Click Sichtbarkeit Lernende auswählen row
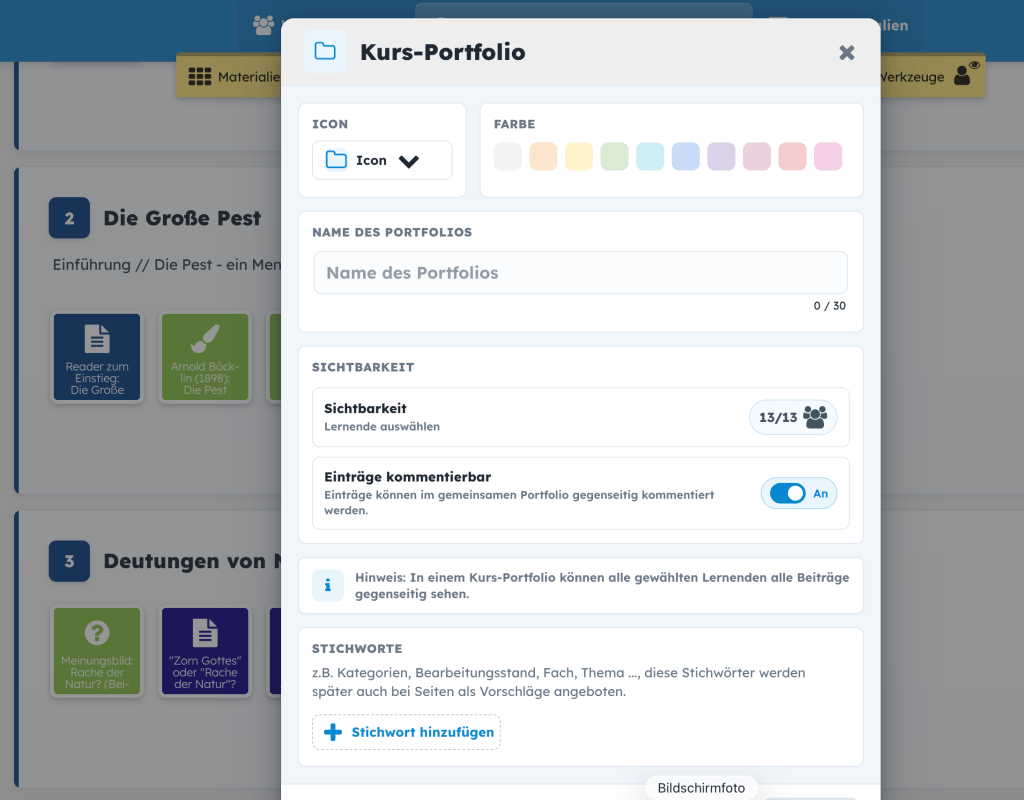The image size is (1024, 800). tap(581, 417)
